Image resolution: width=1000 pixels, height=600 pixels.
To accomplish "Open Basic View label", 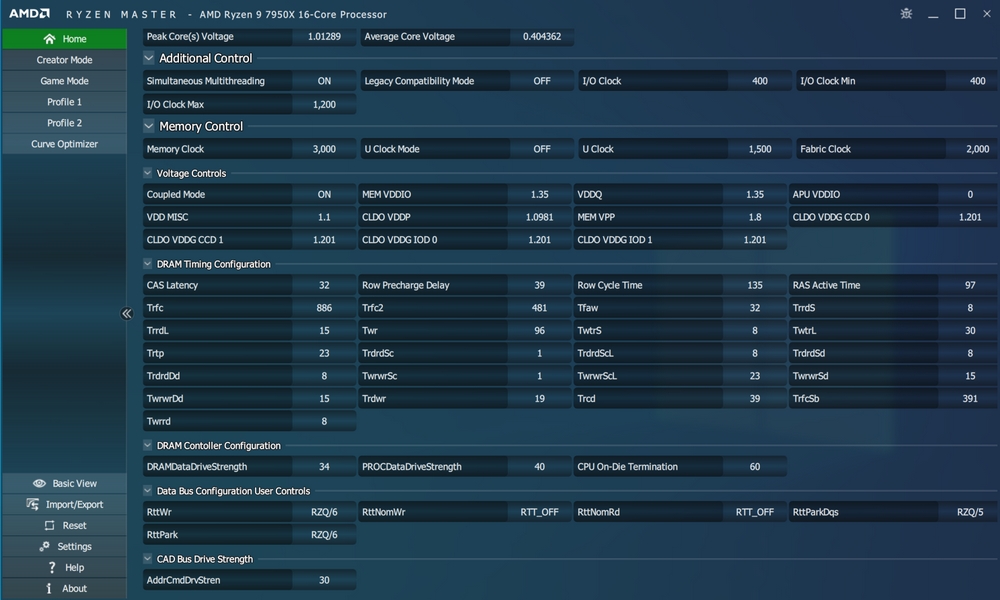I will point(75,483).
